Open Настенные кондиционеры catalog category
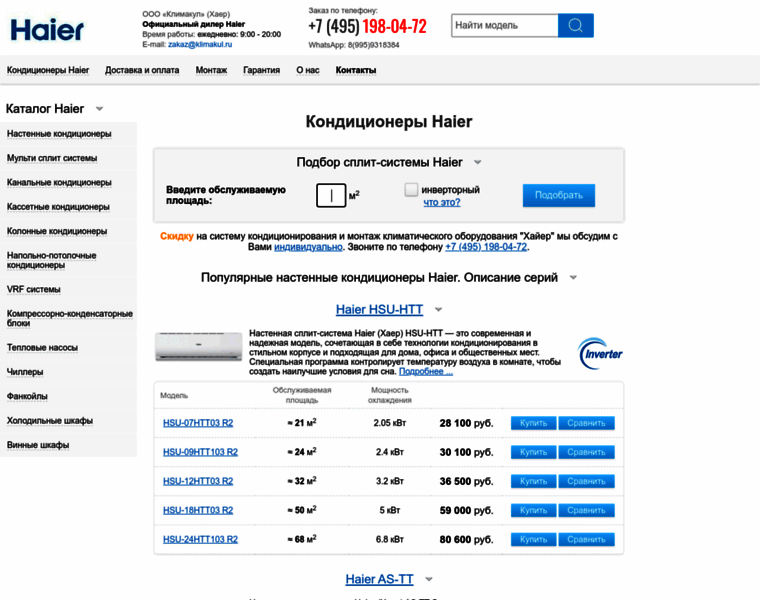 click(59, 134)
